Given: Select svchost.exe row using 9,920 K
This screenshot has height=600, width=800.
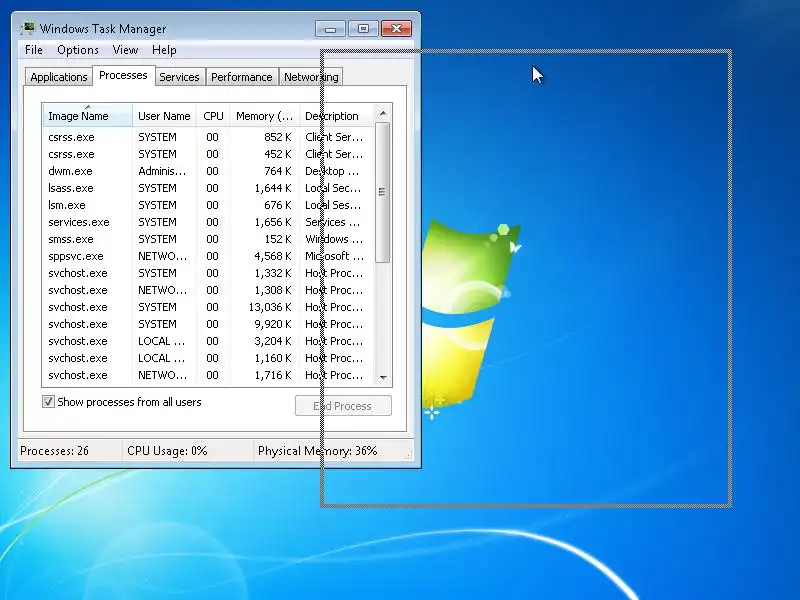Looking at the screenshot, I should [x=208, y=324].
